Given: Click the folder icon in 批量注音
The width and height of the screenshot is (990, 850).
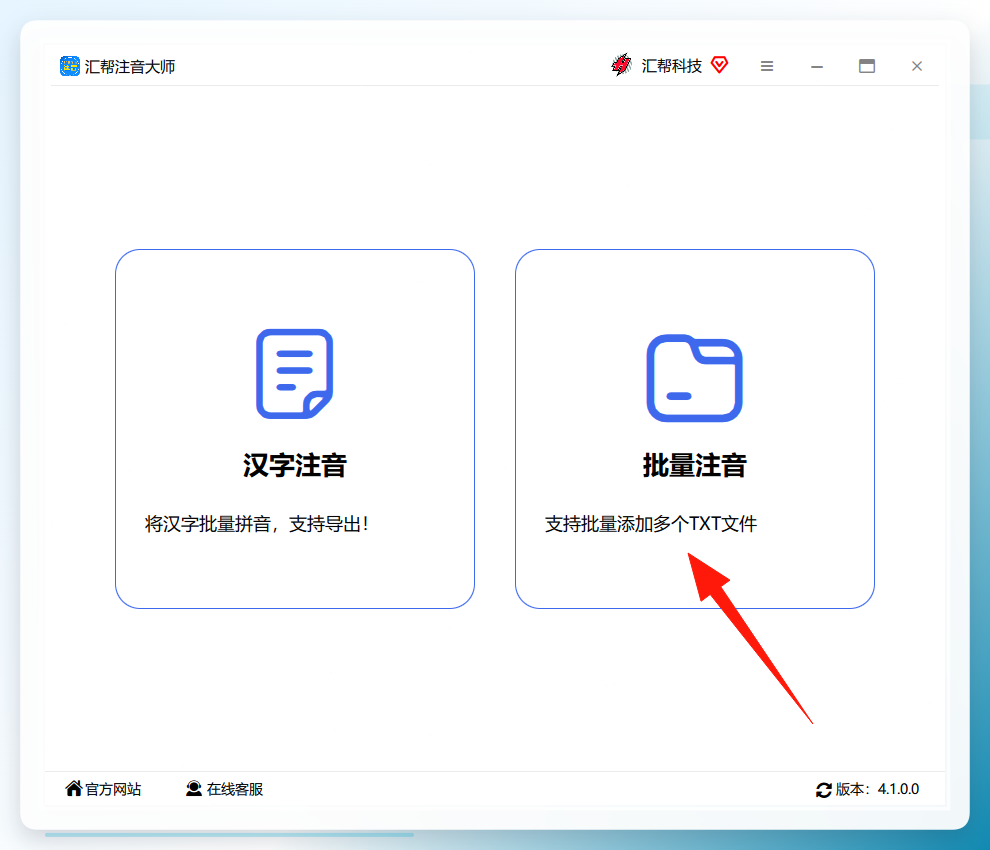Looking at the screenshot, I should coord(695,378).
